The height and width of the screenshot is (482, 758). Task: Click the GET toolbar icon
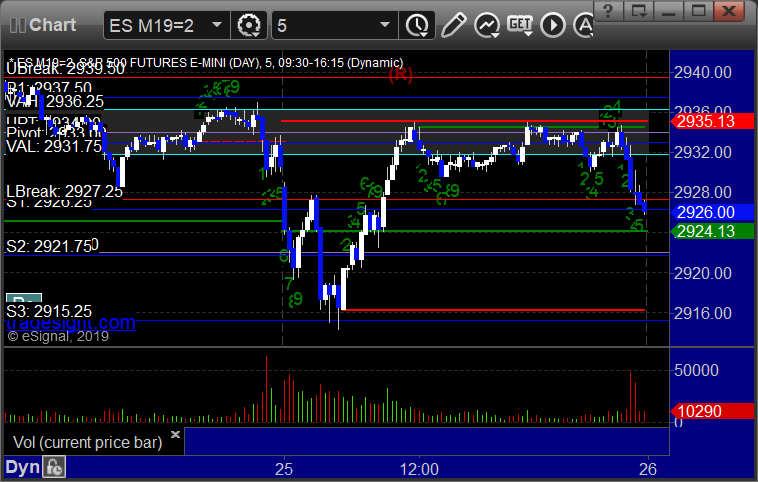[520, 25]
